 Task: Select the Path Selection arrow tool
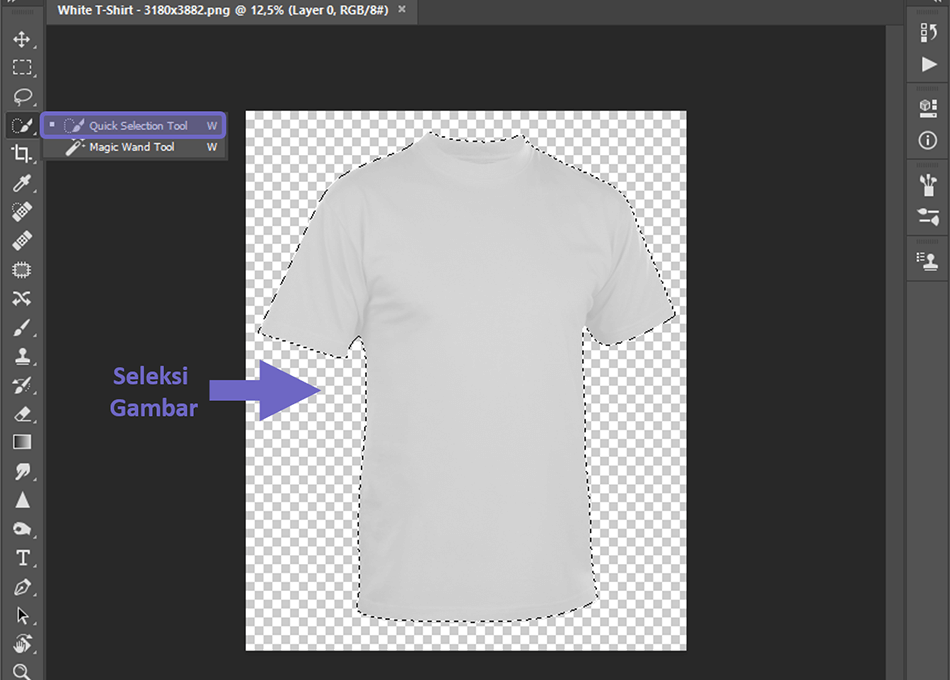click(x=22, y=616)
